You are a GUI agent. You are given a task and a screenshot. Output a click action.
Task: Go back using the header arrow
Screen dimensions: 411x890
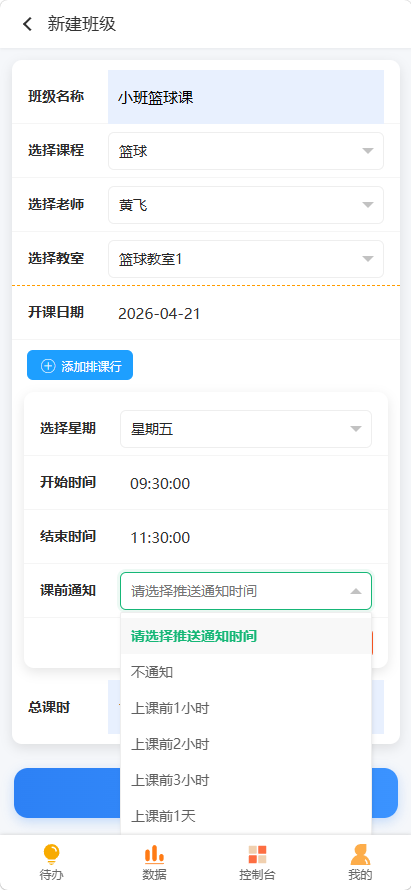click(27, 24)
